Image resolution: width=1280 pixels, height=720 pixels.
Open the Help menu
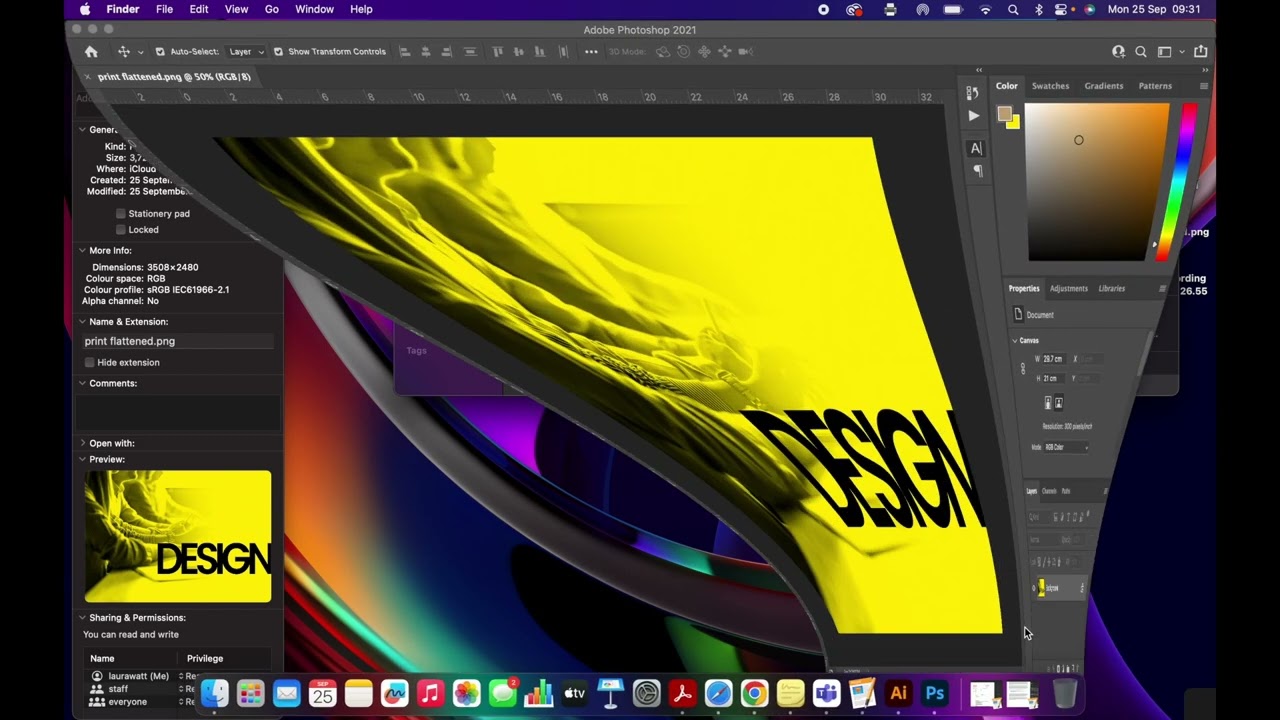361,10
